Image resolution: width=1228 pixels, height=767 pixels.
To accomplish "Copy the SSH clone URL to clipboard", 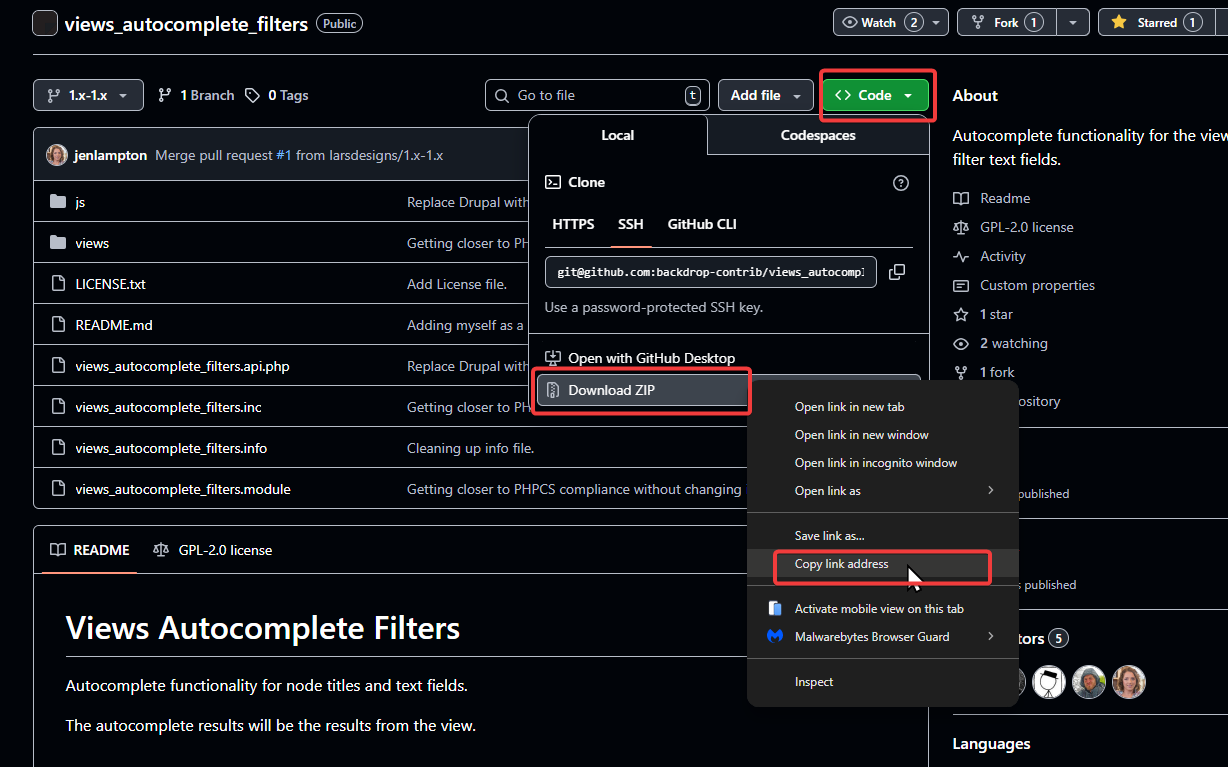I will [x=897, y=272].
